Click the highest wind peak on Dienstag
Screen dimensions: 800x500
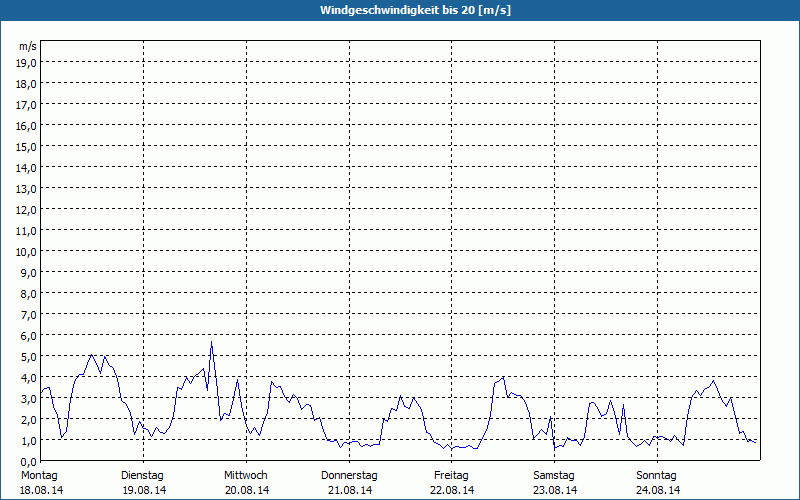pos(211,342)
